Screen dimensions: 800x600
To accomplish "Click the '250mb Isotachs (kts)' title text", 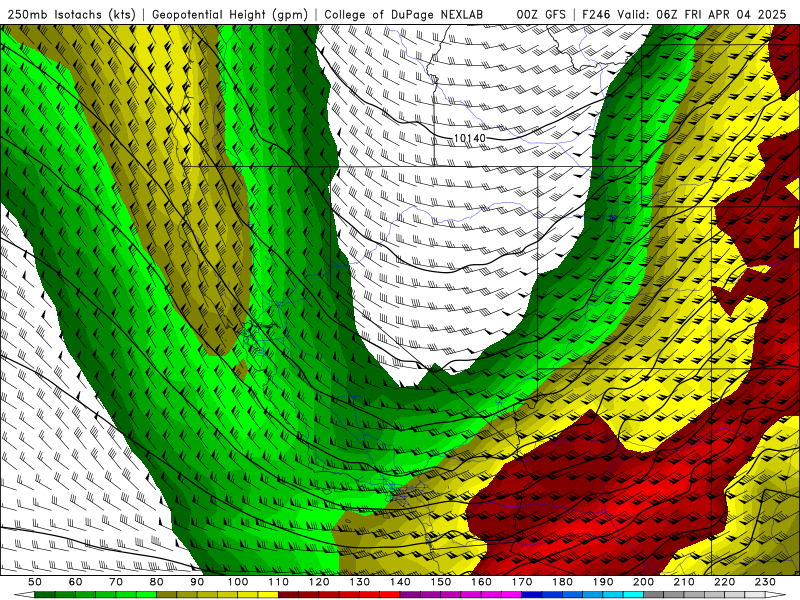I will [72, 15].
